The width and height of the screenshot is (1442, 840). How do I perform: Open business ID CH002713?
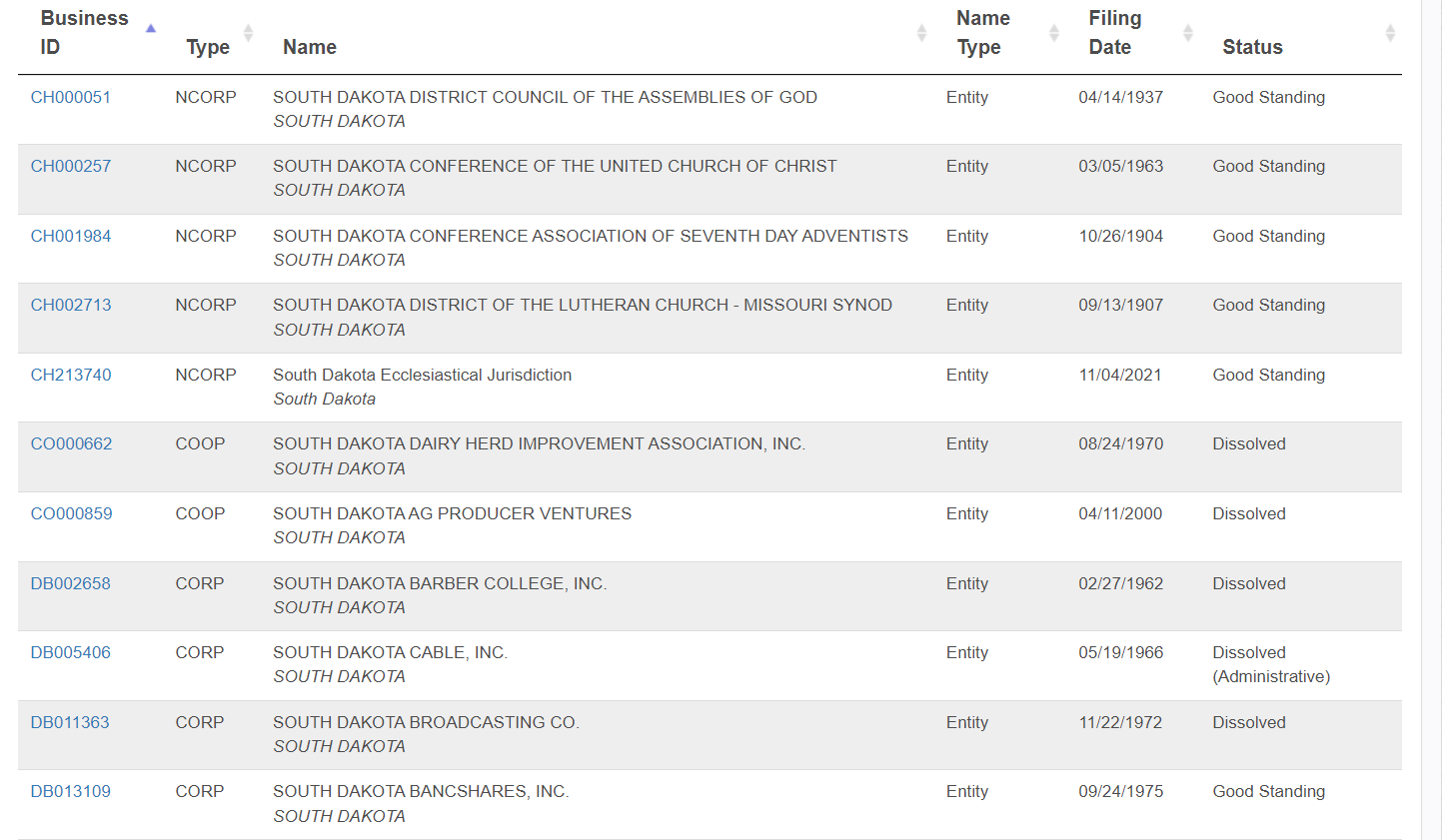pyautogui.click(x=71, y=305)
